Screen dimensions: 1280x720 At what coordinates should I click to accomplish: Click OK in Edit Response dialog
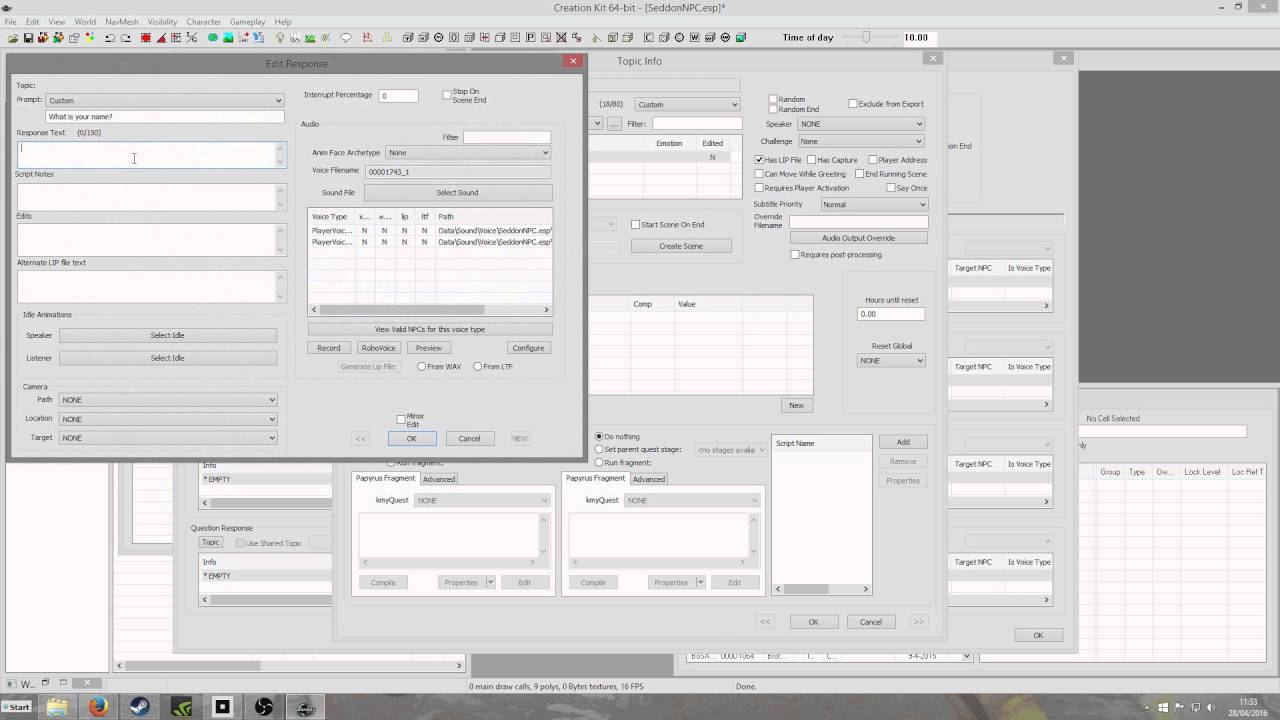click(x=411, y=438)
